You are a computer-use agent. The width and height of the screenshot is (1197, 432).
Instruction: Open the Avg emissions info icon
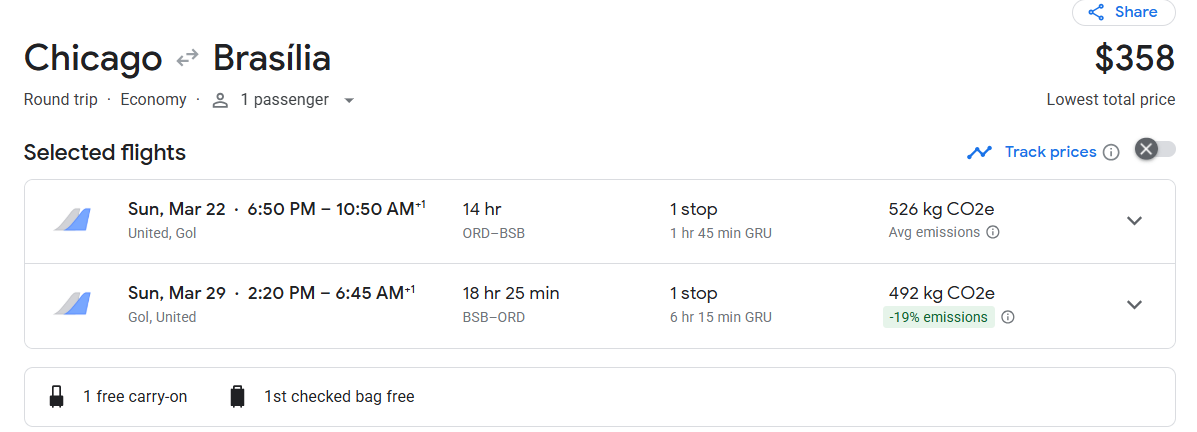point(993,233)
